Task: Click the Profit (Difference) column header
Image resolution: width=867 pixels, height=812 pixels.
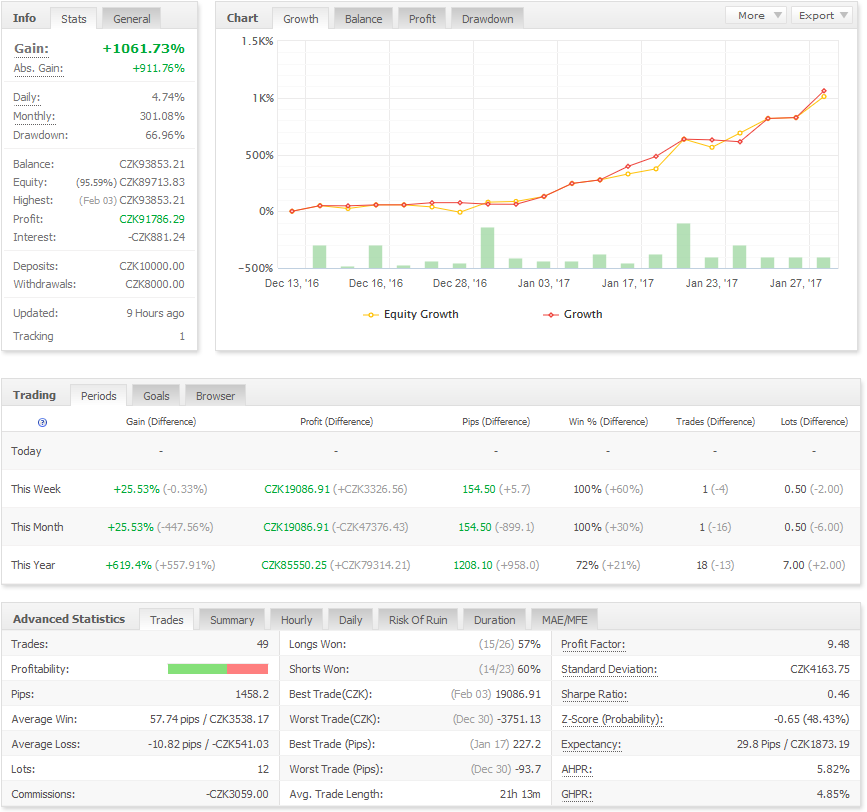Action: (337, 422)
